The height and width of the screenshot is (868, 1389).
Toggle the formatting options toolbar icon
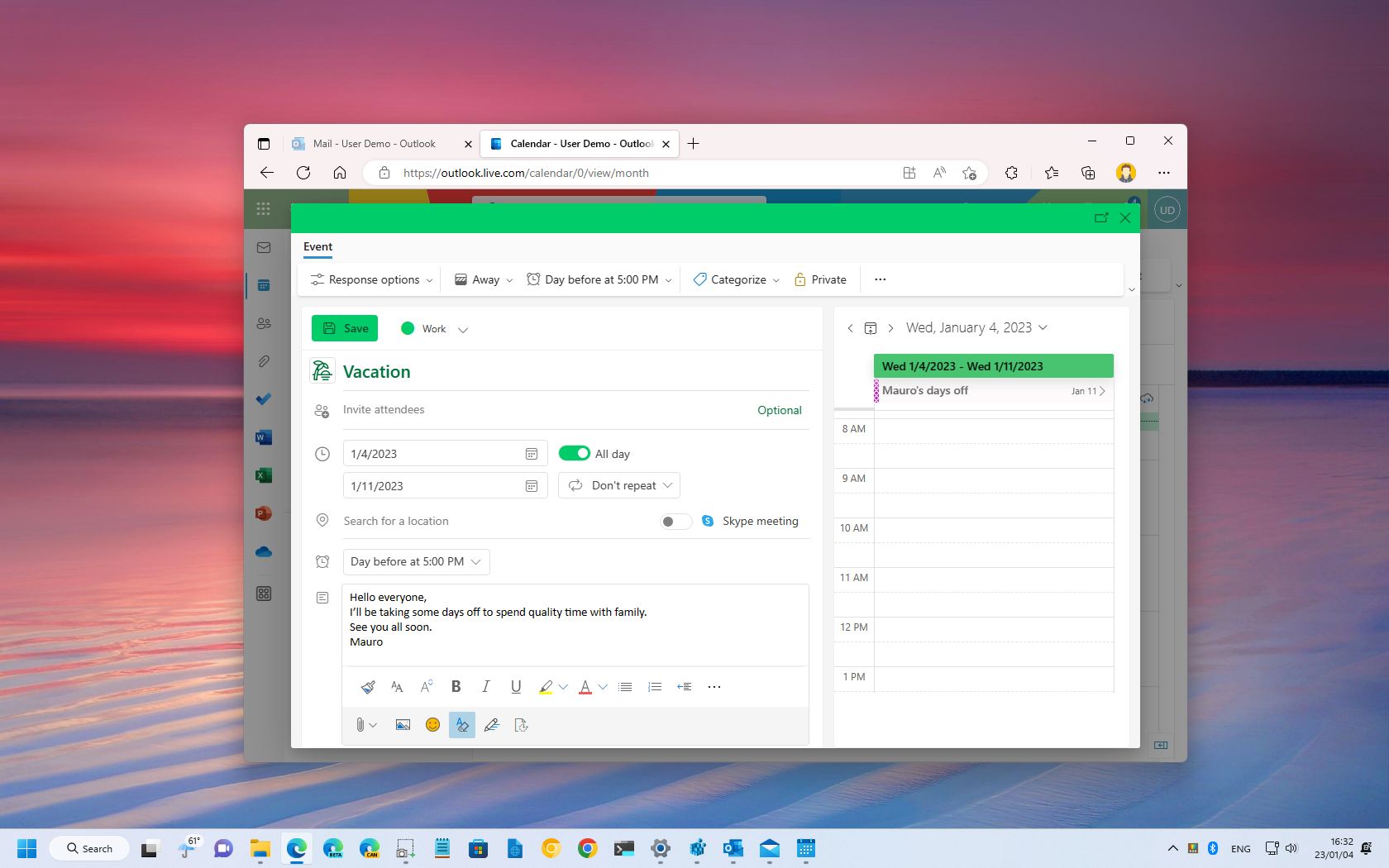462,725
